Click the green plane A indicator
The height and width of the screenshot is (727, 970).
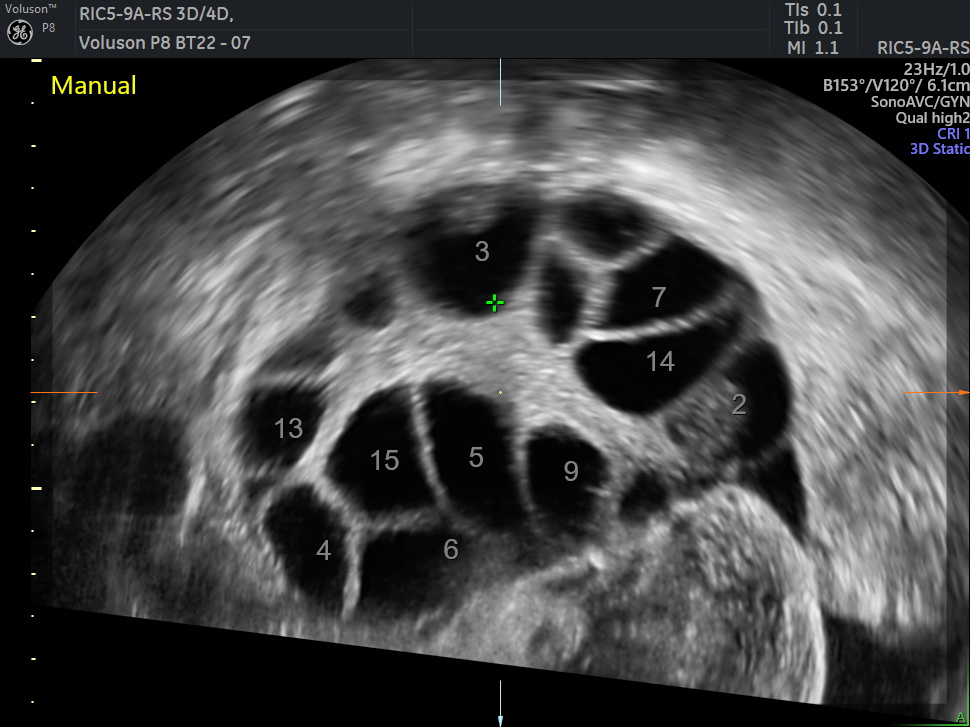click(960, 716)
